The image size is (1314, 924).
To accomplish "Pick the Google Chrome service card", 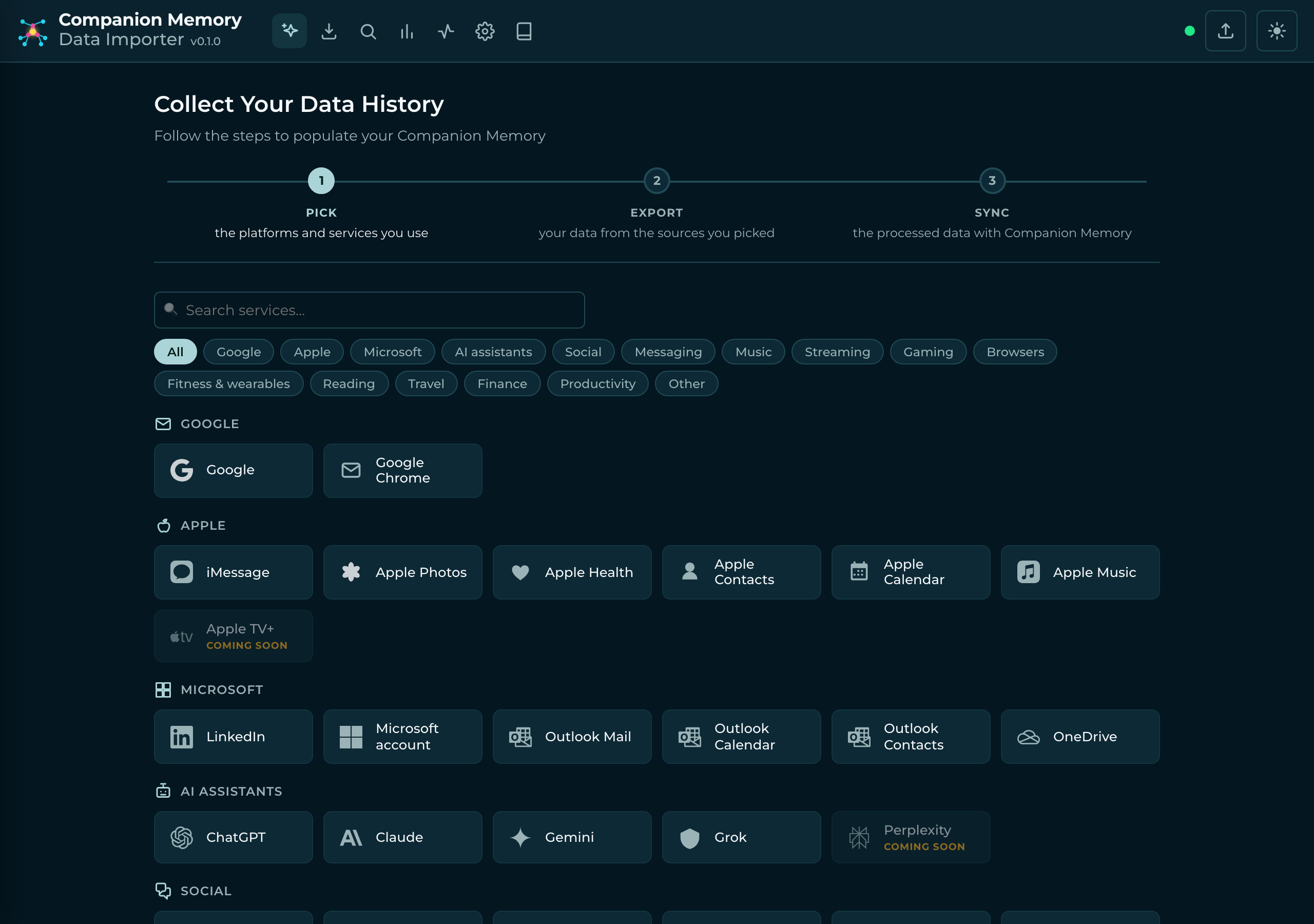I will (403, 471).
